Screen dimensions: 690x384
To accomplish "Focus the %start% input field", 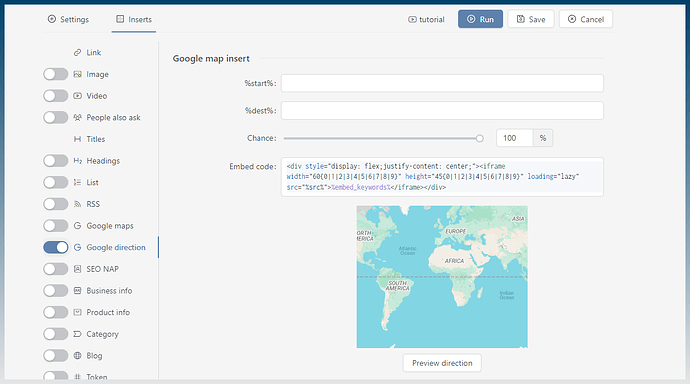I will (442, 83).
